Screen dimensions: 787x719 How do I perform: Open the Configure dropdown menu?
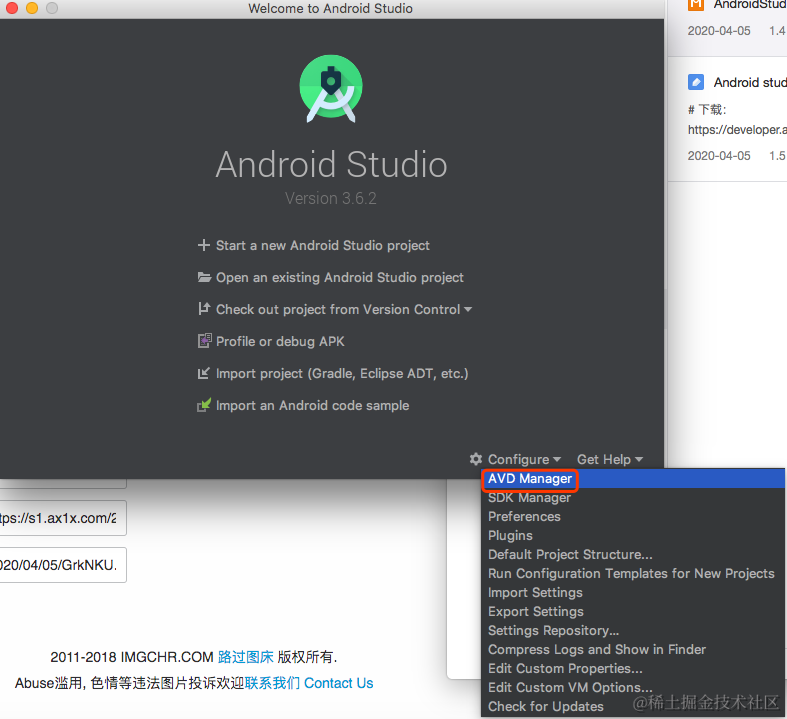coord(524,460)
